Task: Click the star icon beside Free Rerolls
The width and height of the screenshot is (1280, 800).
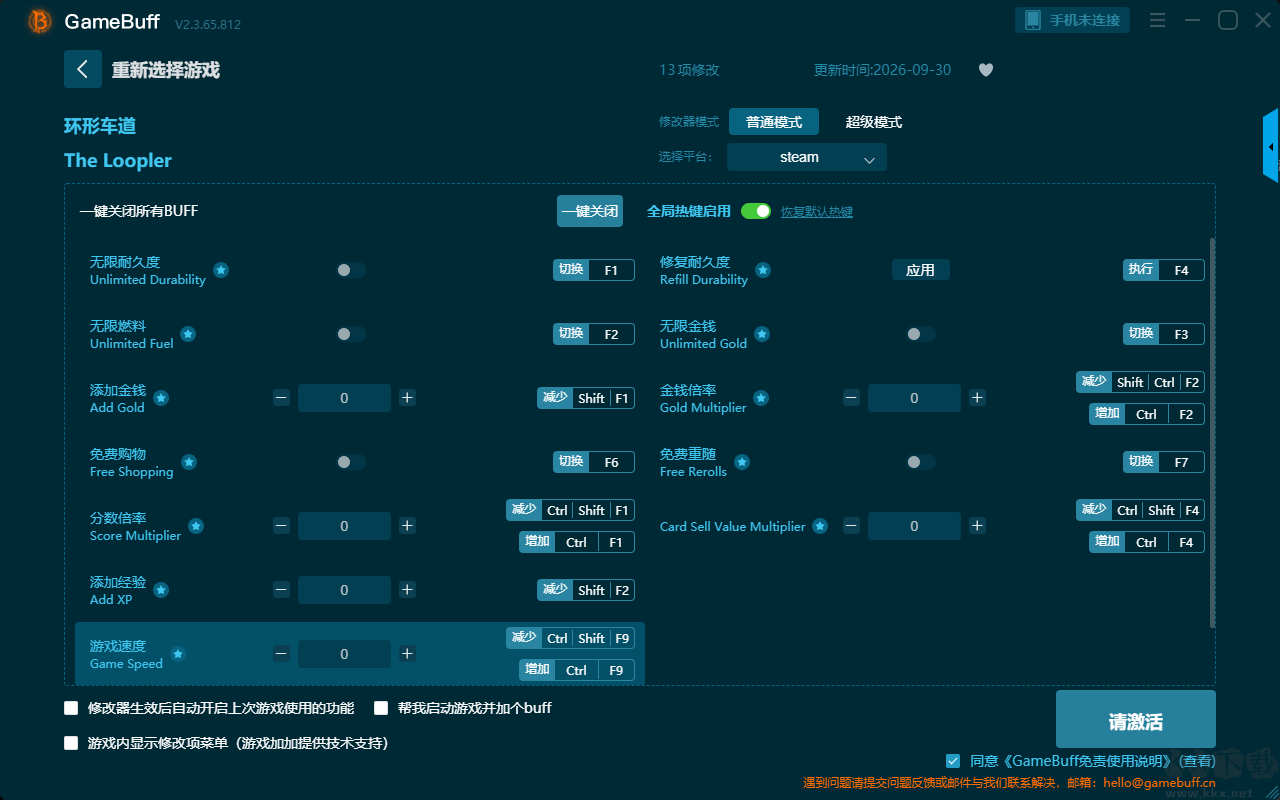Action: click(x=742, y=462)
